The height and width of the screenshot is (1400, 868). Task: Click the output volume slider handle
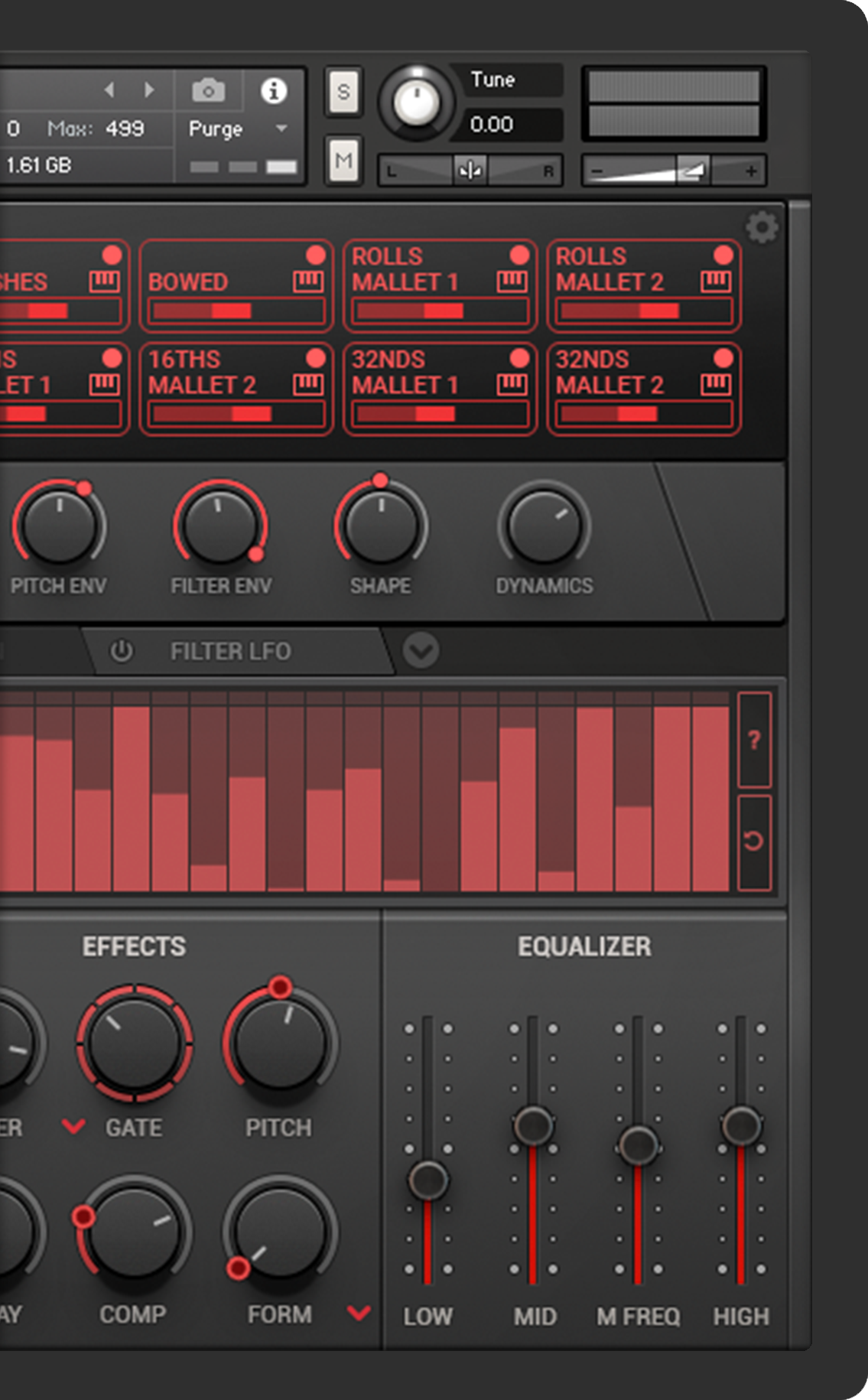[694, 171]
